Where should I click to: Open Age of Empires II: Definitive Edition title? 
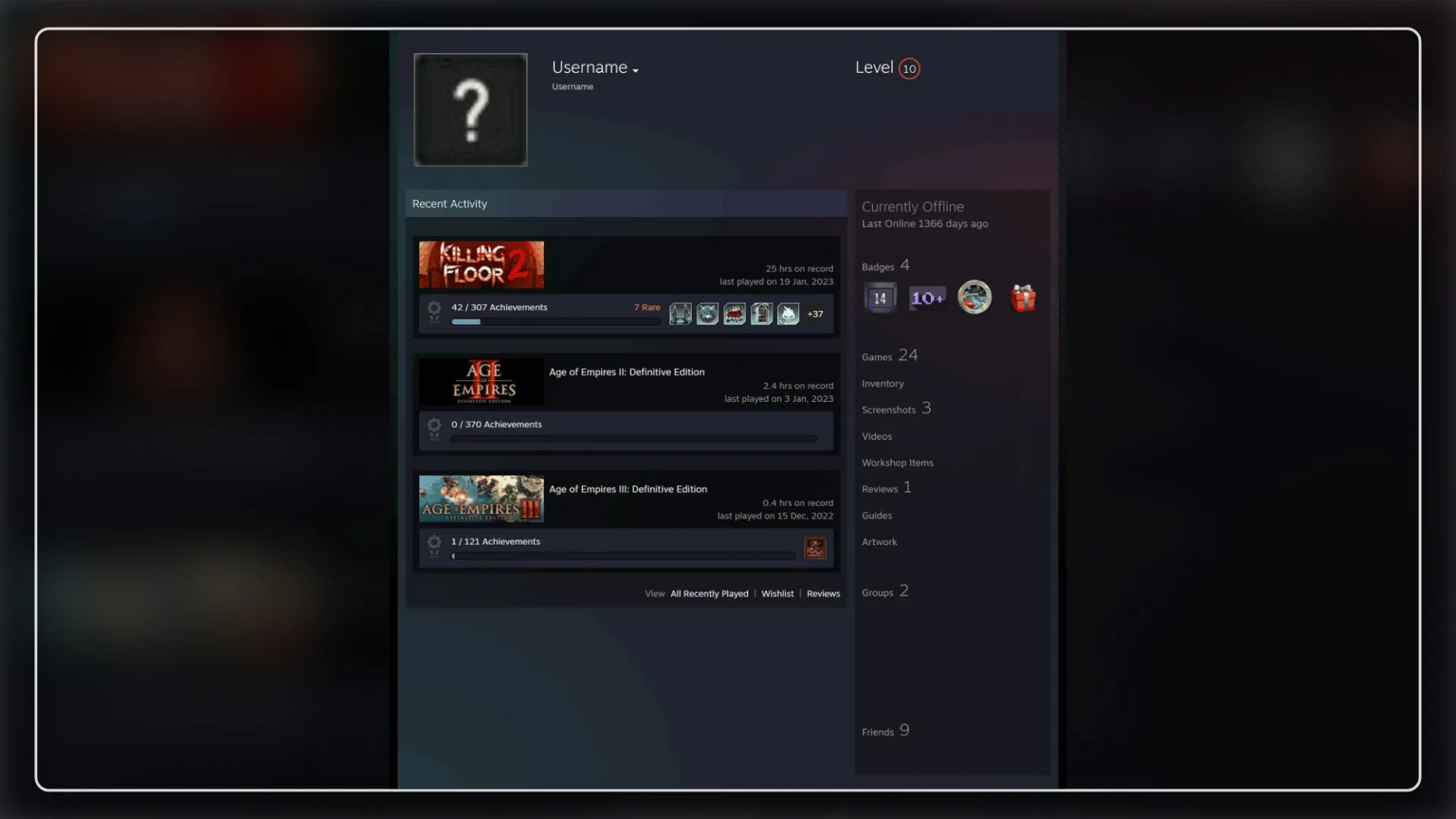626,372
